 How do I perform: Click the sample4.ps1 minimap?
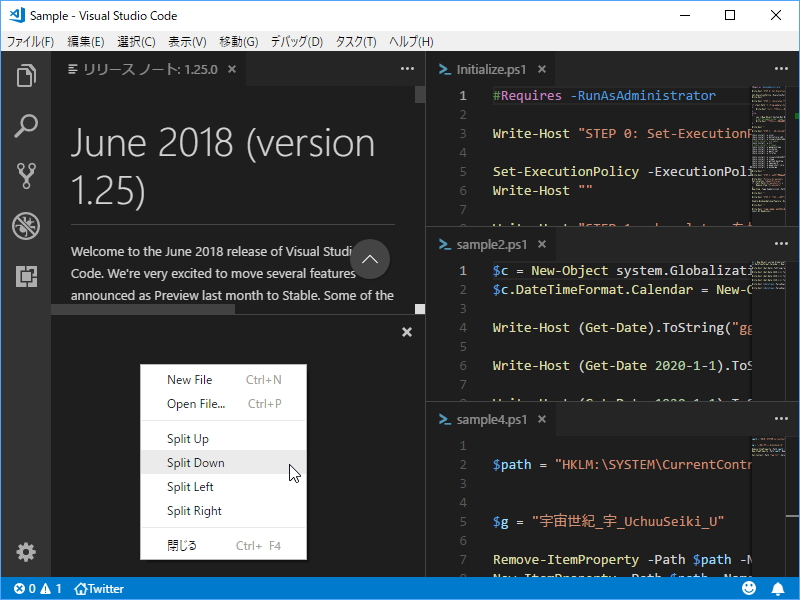[x=768, y=446]
